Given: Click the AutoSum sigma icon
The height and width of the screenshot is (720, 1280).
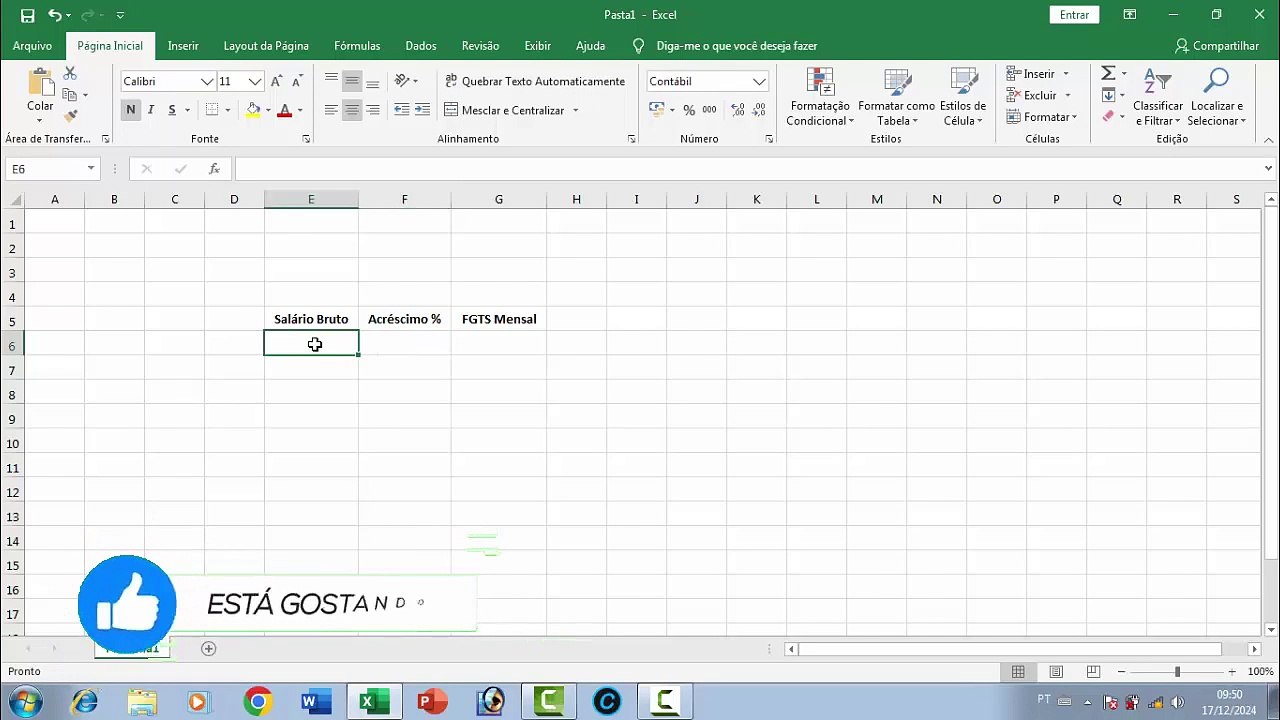Looking at the screenshot, I should pyautogui.click(x=1108, y=74).
